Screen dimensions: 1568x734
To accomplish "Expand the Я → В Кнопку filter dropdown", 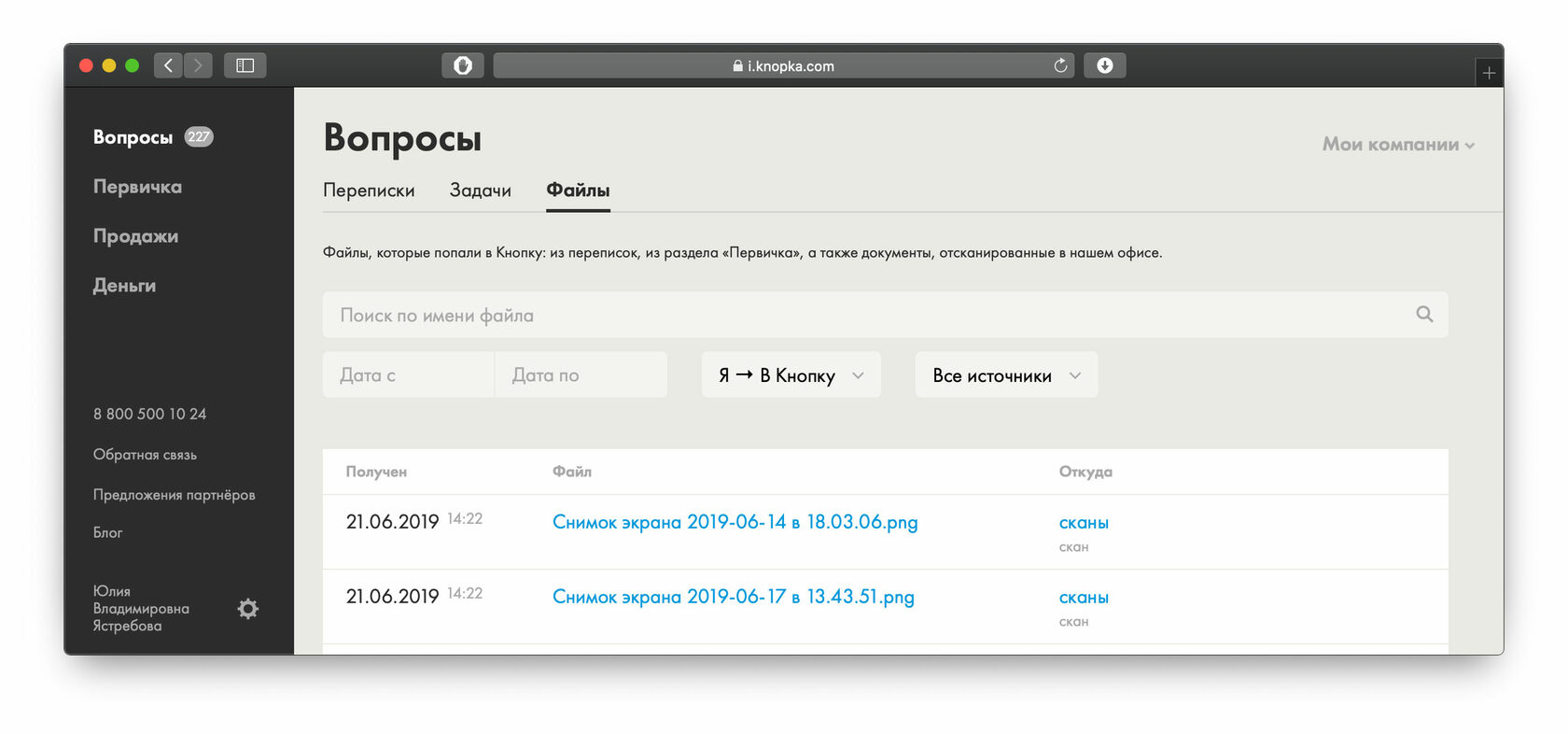I will (x=791, y=375).
